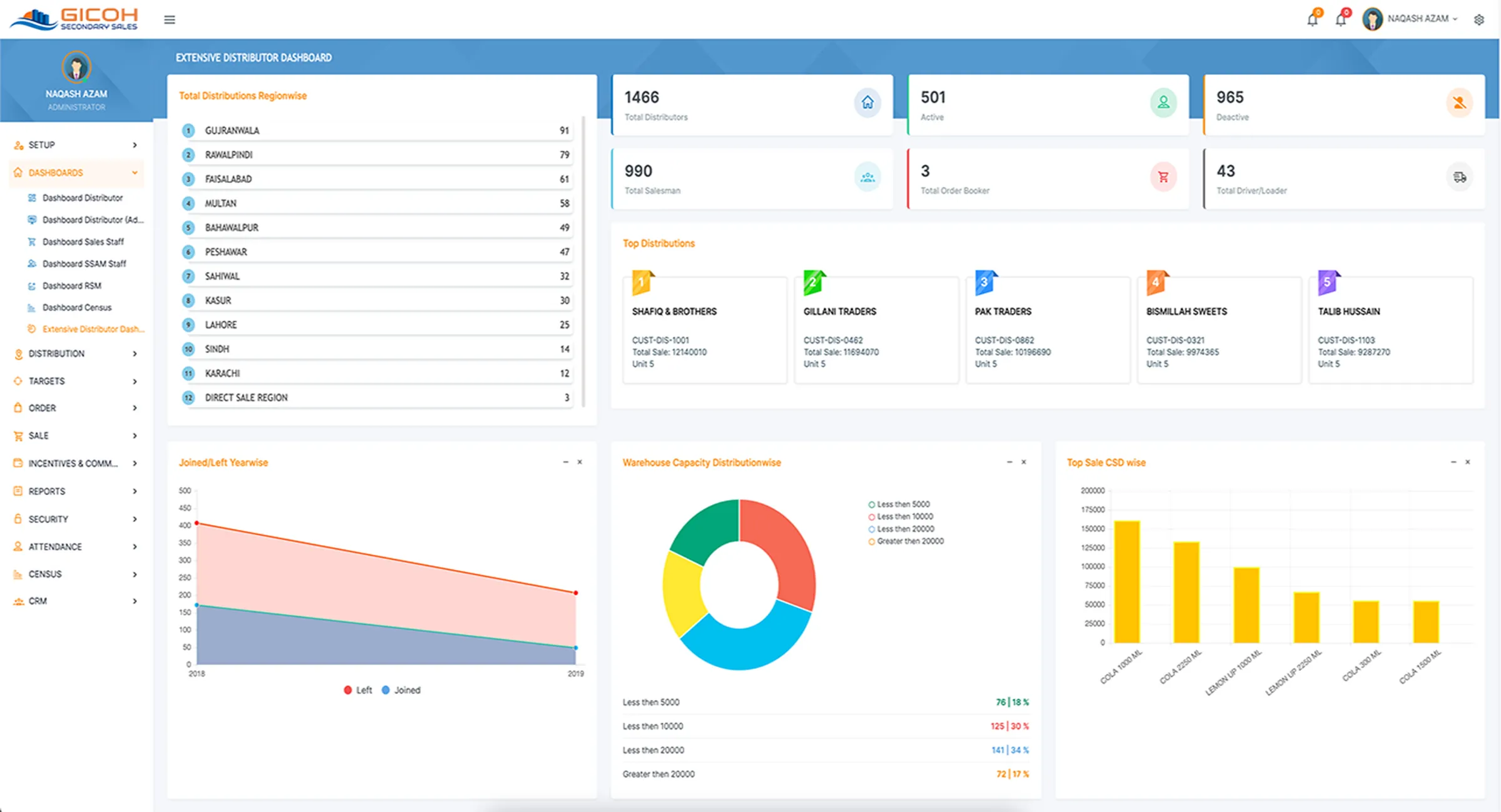Select Dashboard Sales Staff menu item
The width and height of the screenshot is (1501, 812).
click(83, 241)
